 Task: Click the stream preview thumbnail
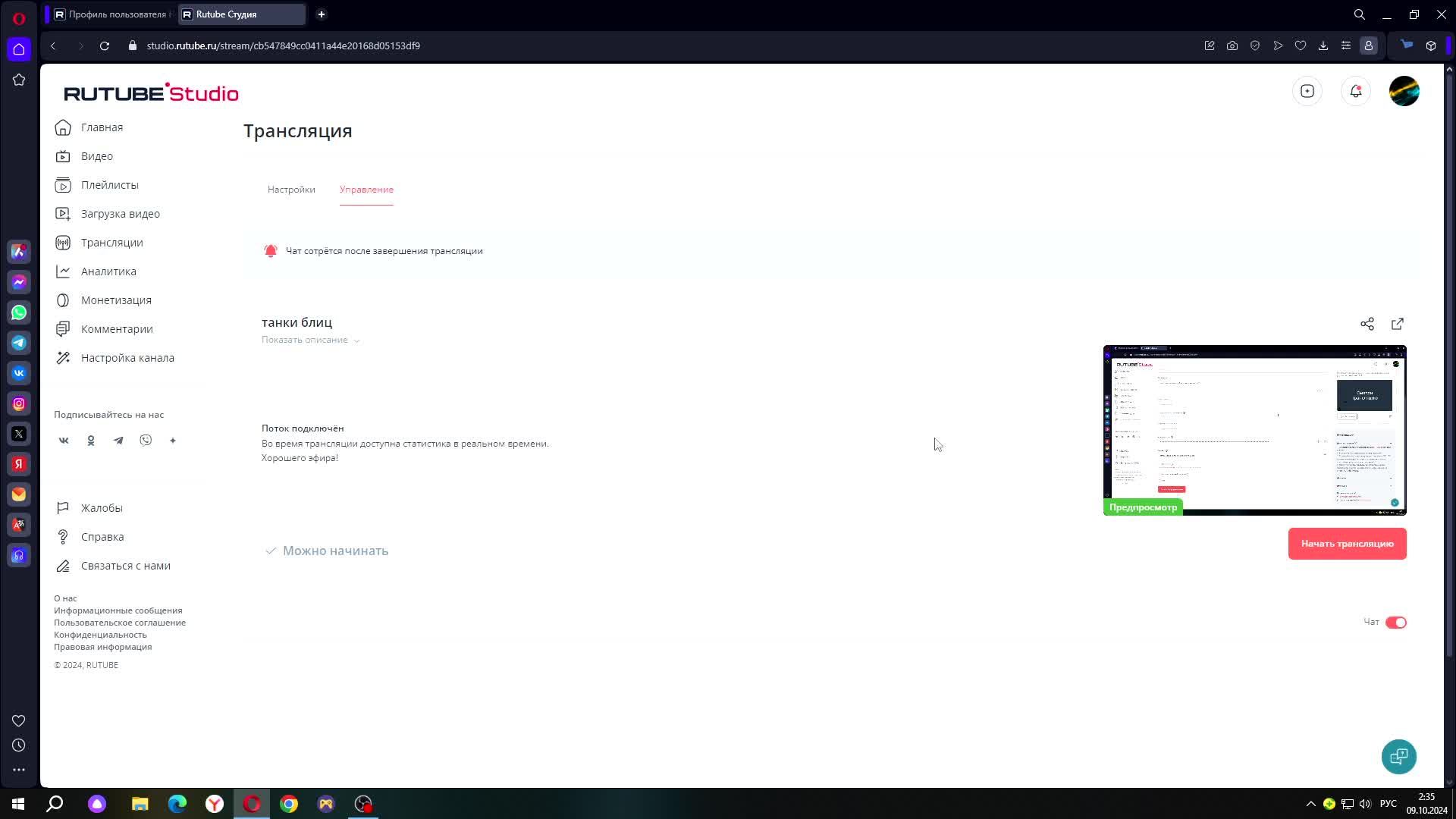(1254, 430)
